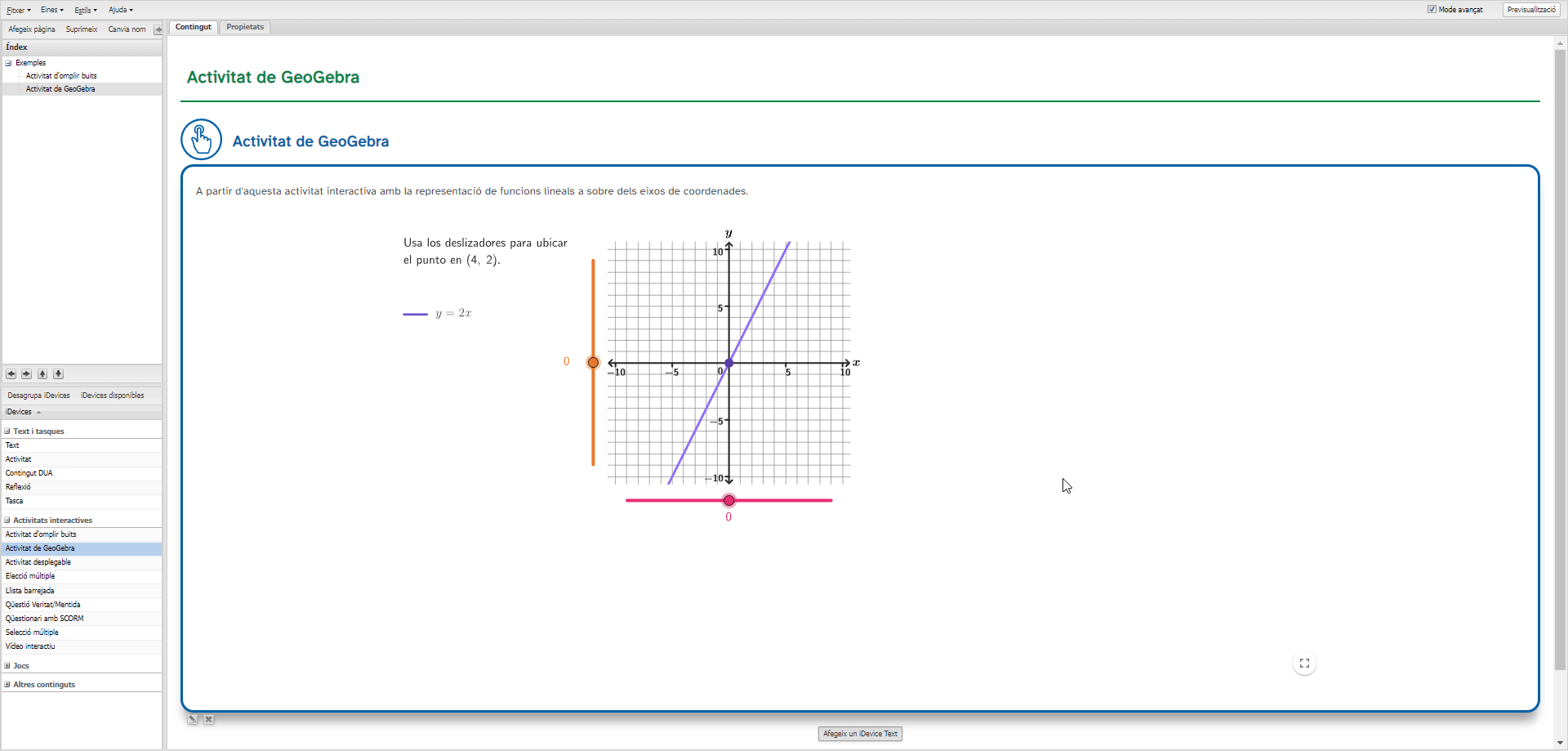Select the Qüestionari amb SCORM iDevice

tap(82, 619)
